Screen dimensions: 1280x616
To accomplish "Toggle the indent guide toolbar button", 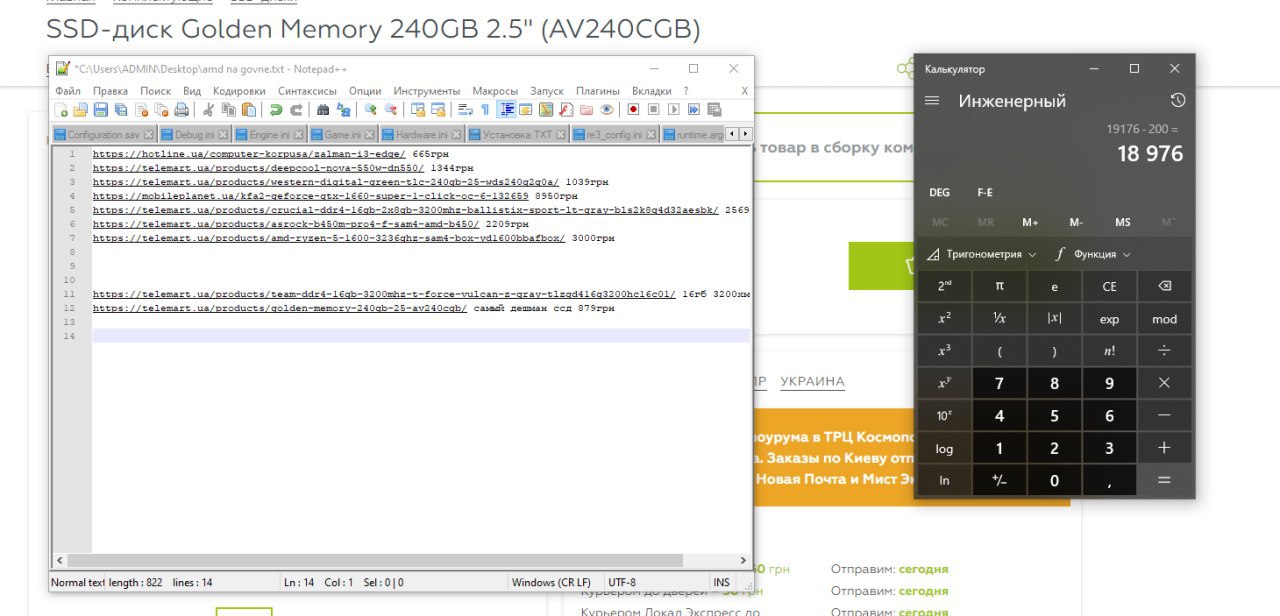I will click(506, 110).
